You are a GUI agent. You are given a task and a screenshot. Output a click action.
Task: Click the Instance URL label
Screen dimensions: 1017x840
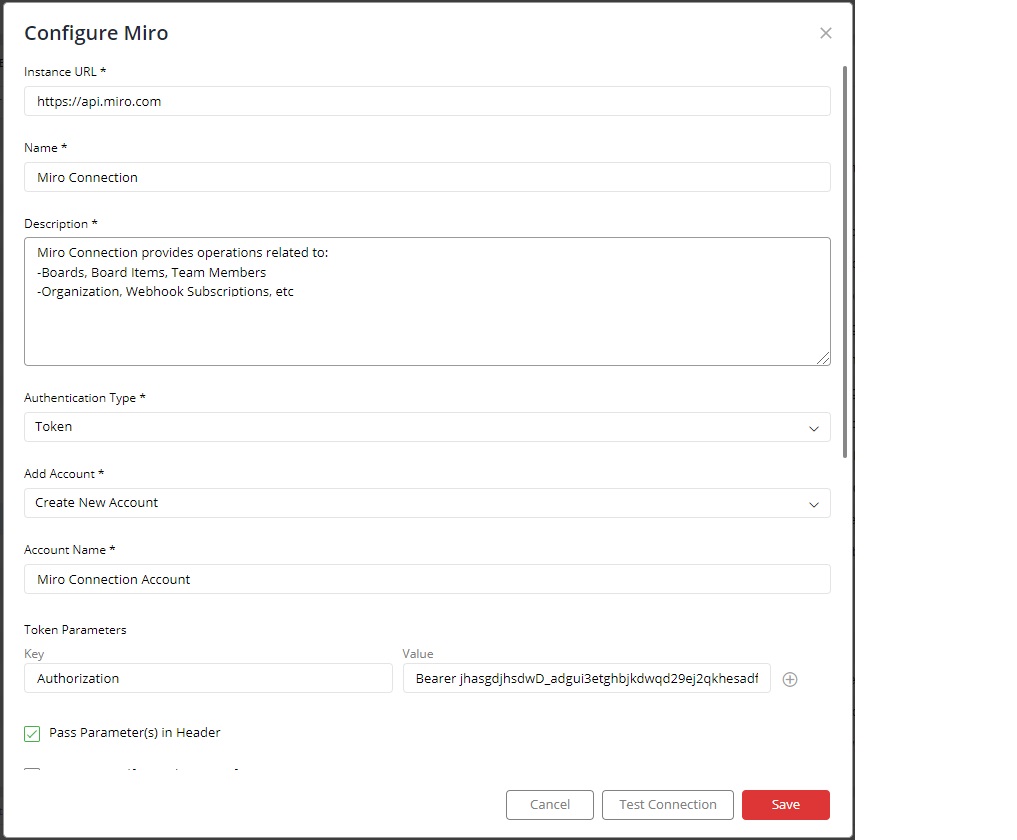point(65,71)
